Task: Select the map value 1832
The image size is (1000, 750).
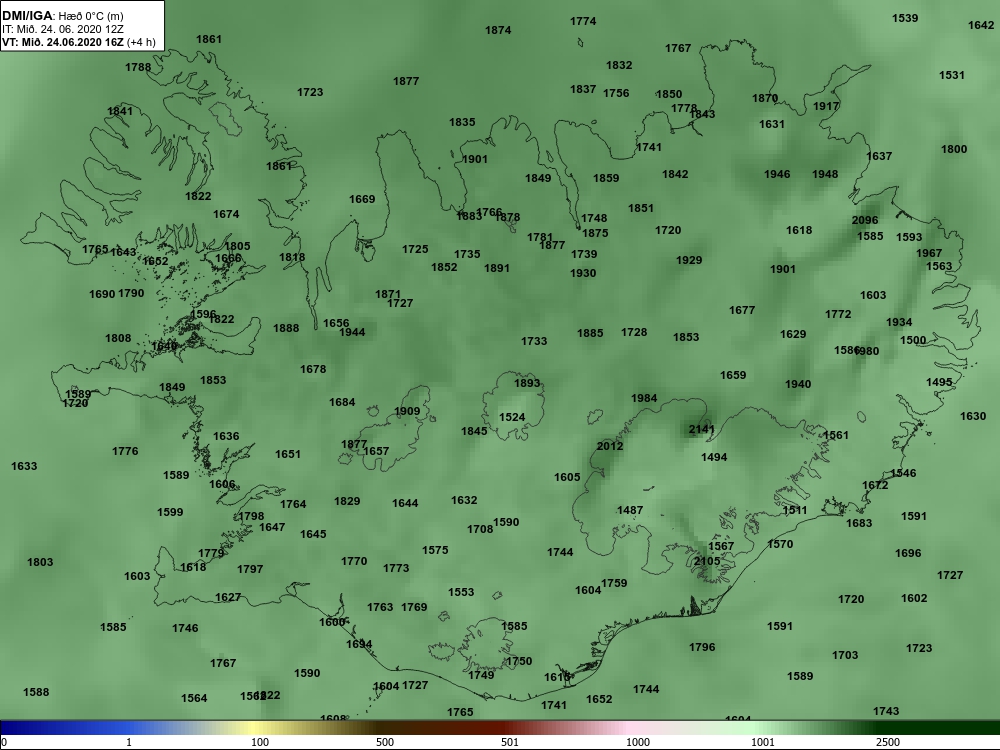Action: pos(619,65)
